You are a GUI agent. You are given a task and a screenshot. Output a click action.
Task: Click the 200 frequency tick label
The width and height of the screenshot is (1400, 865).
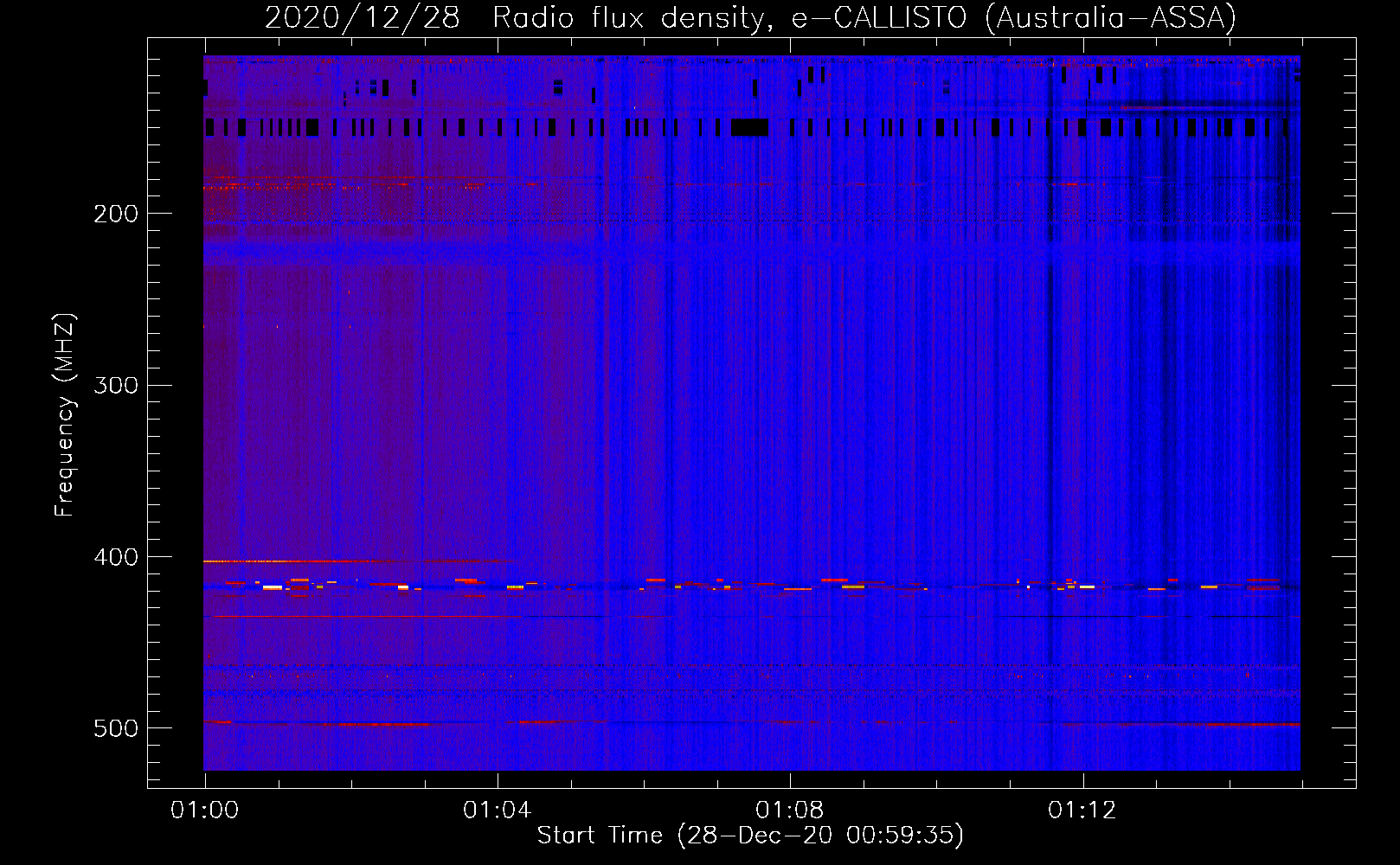116,214
